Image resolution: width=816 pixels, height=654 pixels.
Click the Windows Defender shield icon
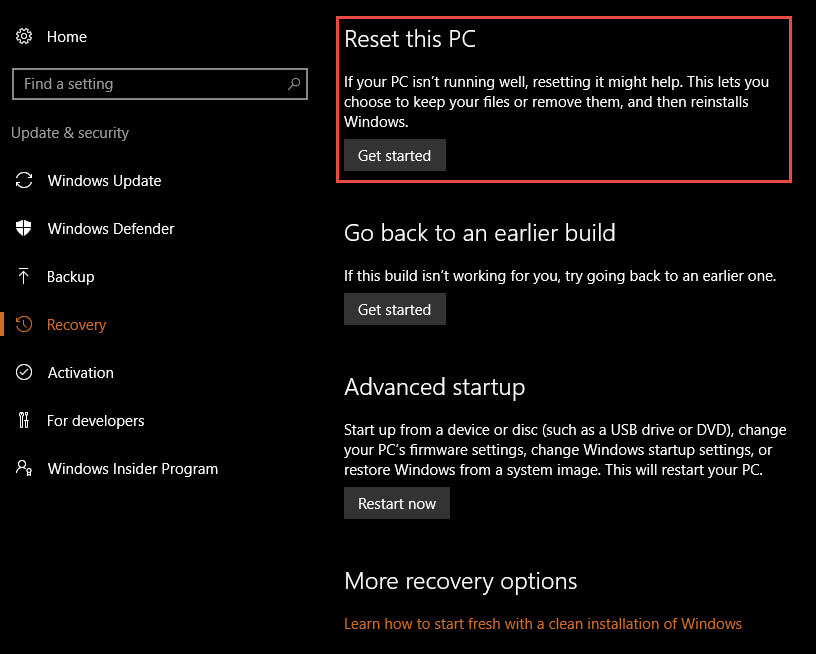click(x=24, y=228)
